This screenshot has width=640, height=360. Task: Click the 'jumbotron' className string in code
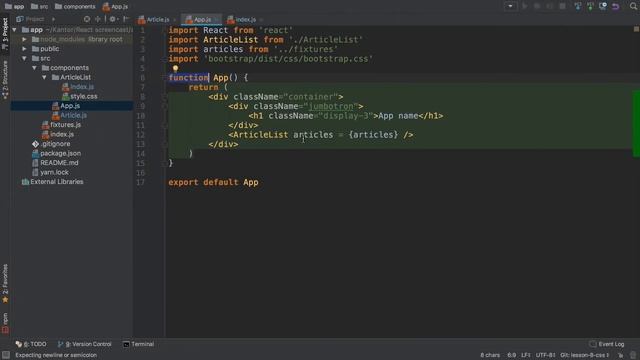331,106
